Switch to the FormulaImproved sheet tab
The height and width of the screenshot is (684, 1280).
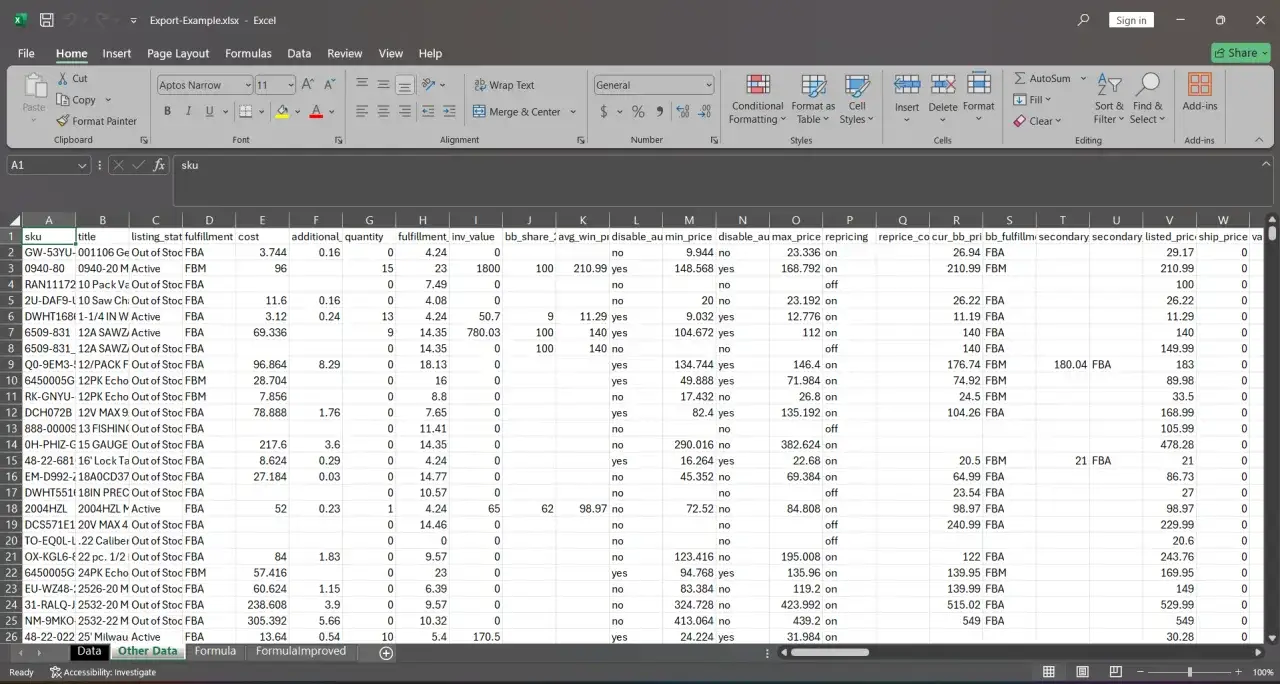(x=301, y=651)
